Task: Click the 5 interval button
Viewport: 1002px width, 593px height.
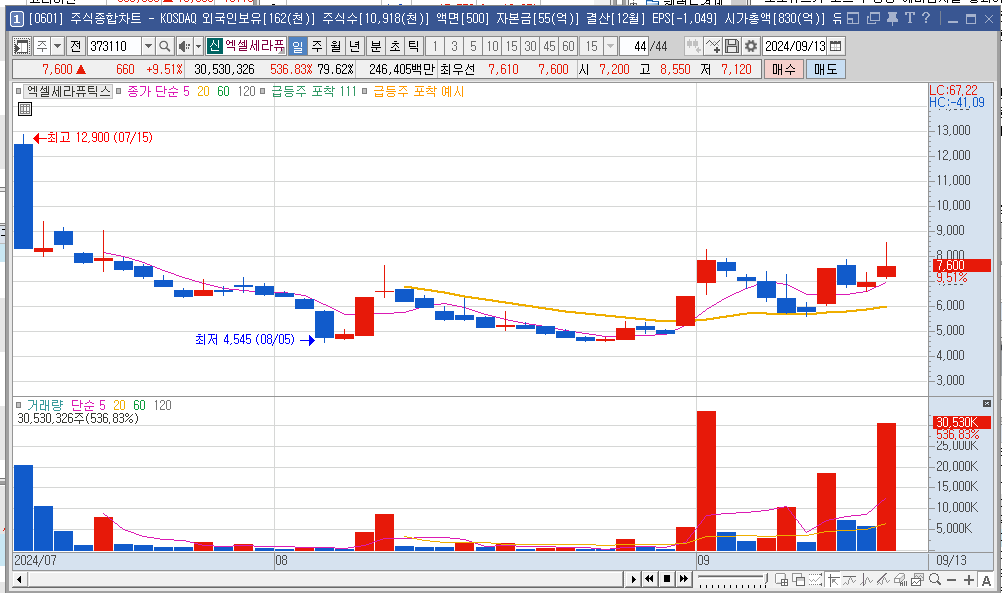Action: click(473, 46)
